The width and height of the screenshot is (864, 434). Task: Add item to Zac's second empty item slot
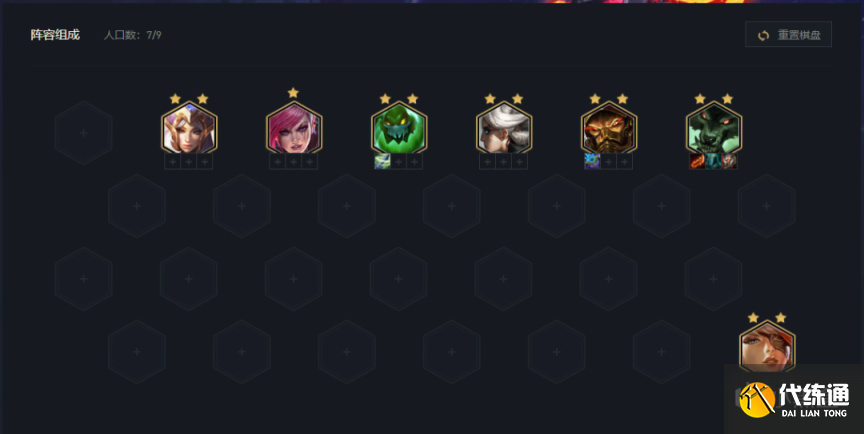coord(414,161)
